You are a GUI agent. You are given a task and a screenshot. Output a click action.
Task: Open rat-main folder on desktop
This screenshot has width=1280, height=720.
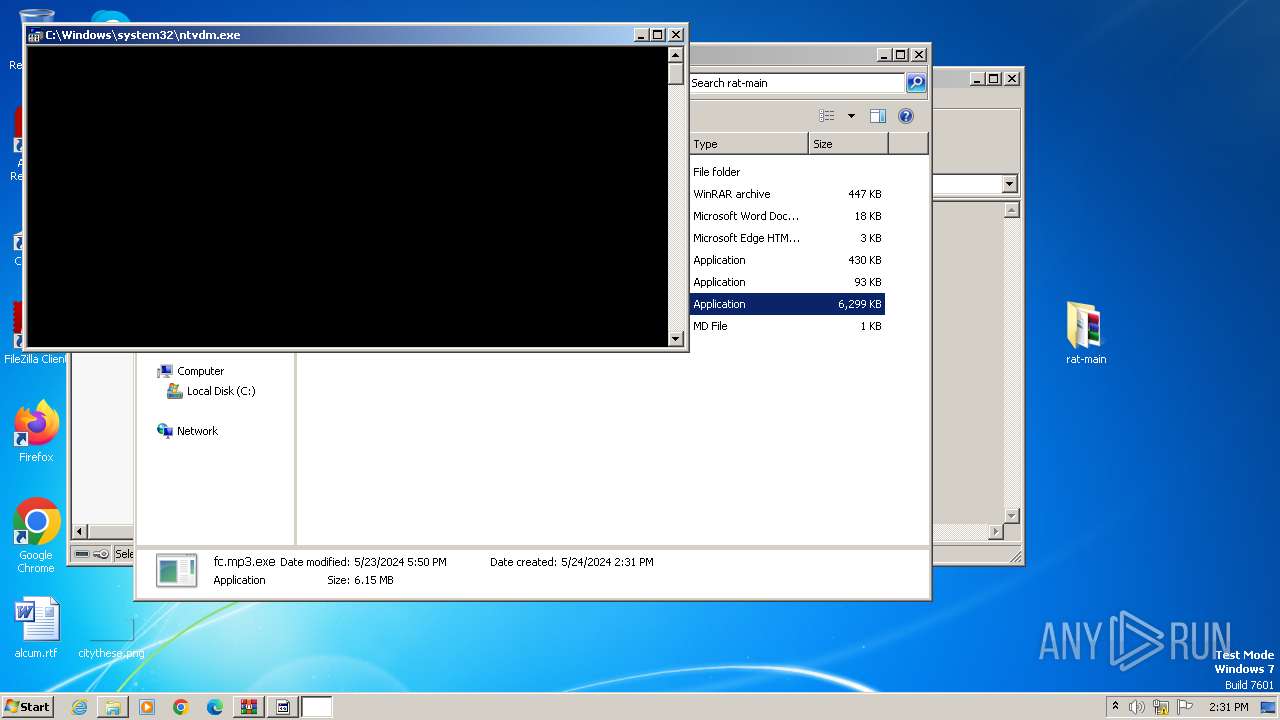click(x=1085, y=333)
